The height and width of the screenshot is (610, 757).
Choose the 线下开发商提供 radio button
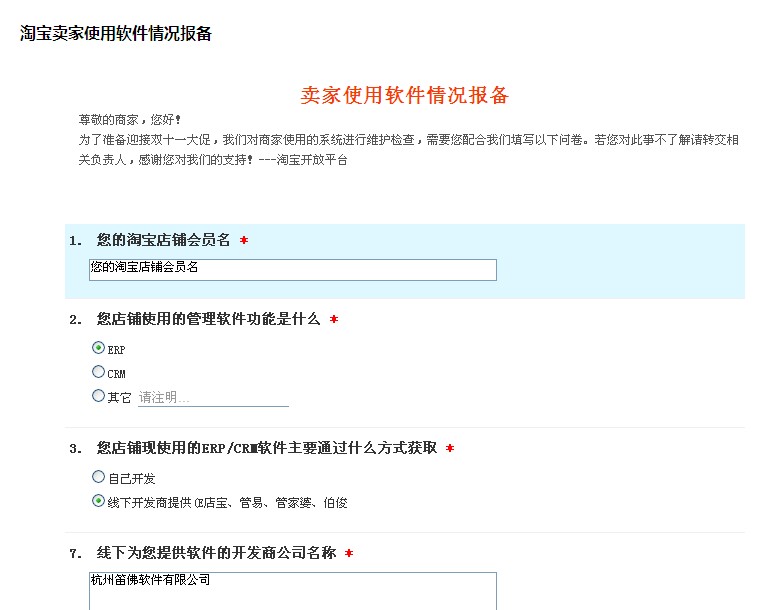[x=98, y=501]
